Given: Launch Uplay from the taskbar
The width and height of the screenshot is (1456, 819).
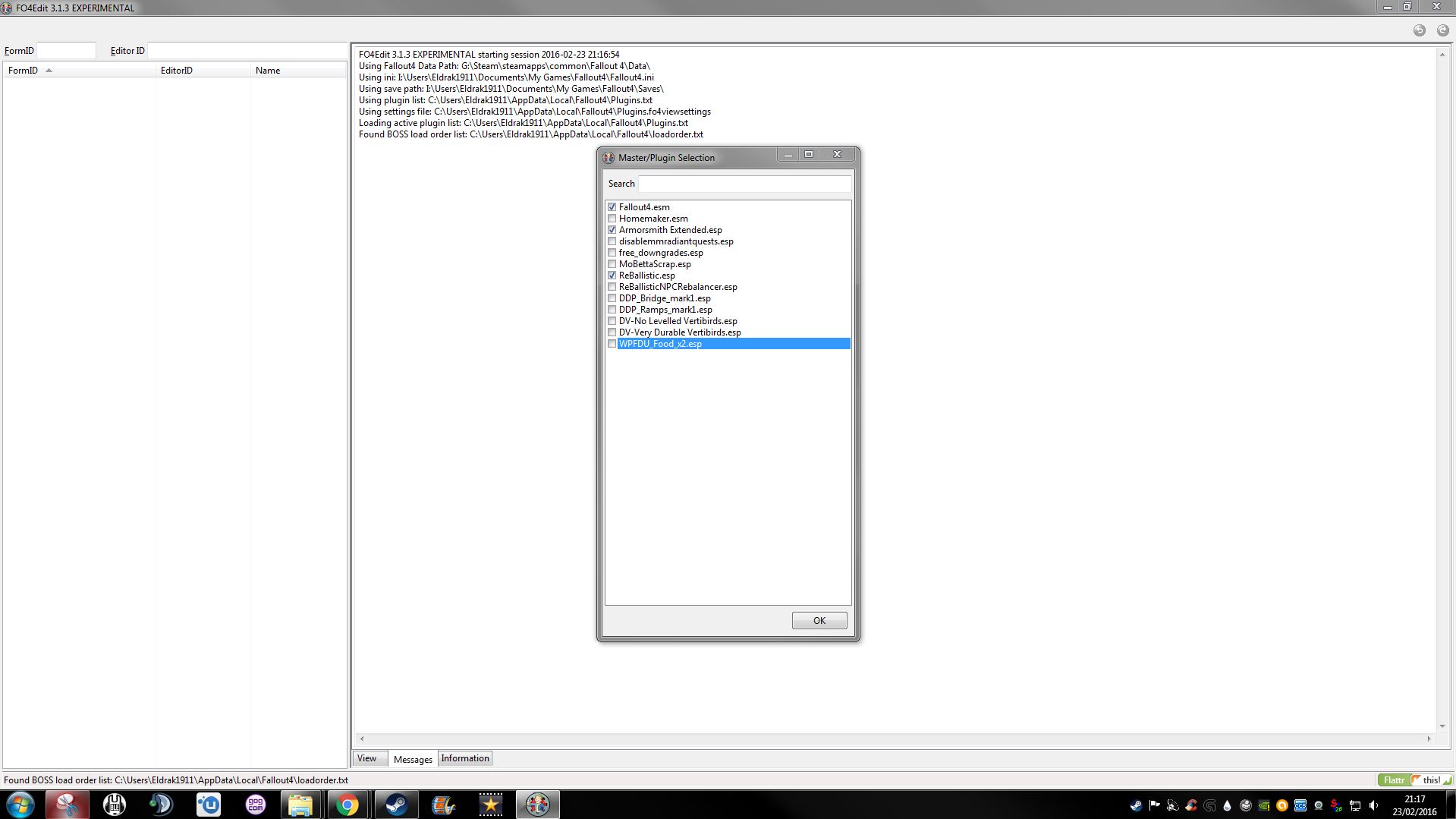Looking at the screenshot, I should pos(208,805).
